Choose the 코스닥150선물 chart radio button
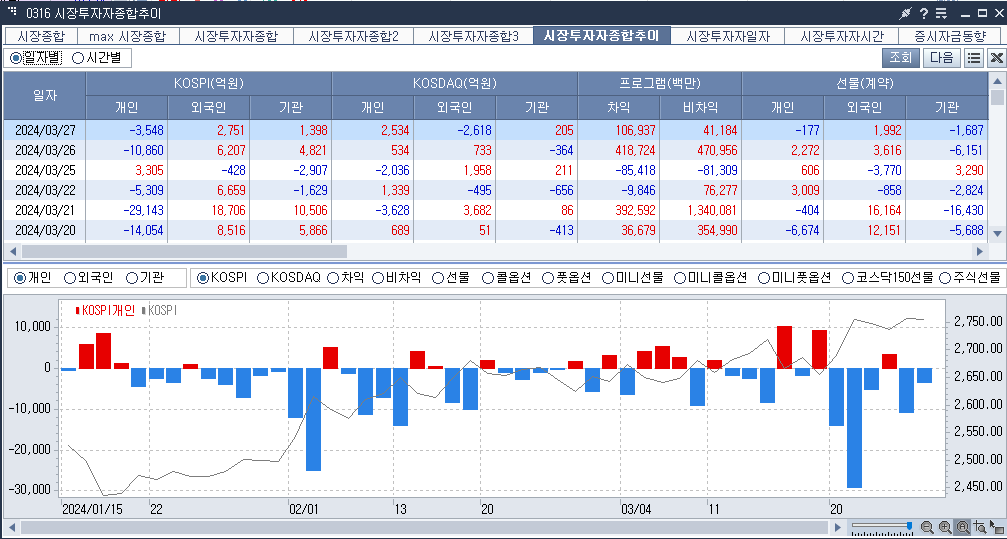 (848, 278)
